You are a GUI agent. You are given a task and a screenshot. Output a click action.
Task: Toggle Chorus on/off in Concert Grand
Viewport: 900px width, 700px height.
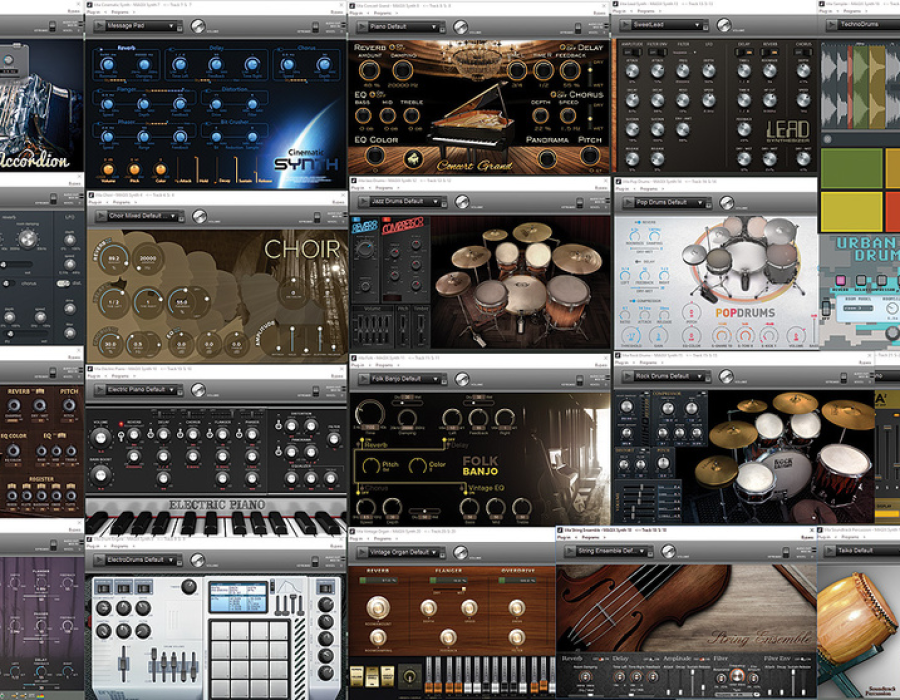(x=554, y=95)
